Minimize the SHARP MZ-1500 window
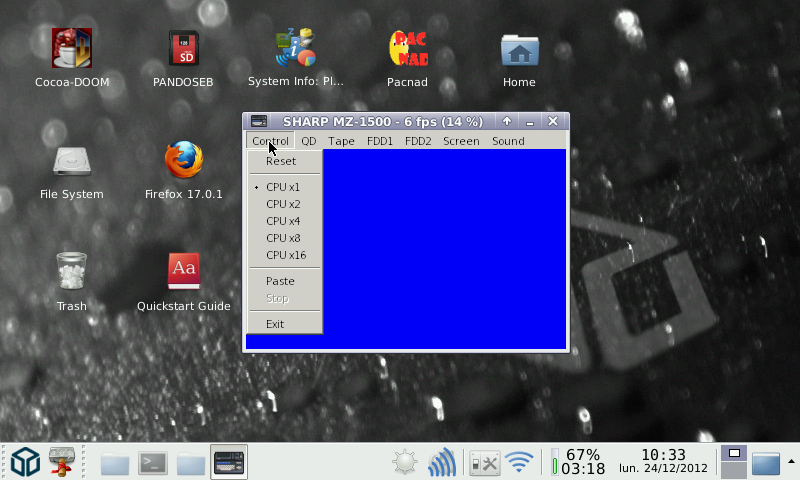 click(530, 121)
